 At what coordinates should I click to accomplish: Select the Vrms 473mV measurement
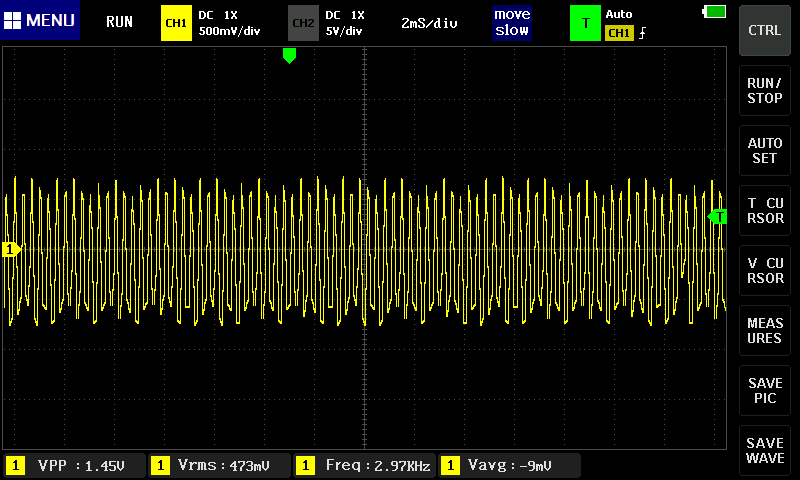click(x=220, y=465)
